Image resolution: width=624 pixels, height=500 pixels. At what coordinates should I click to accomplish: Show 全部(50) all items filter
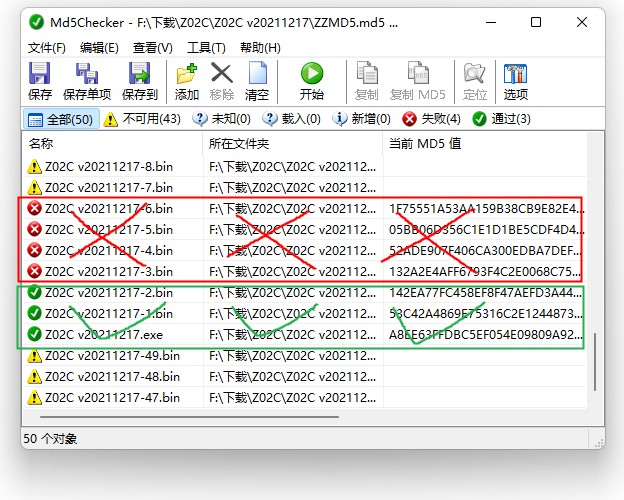coord(60,119)
